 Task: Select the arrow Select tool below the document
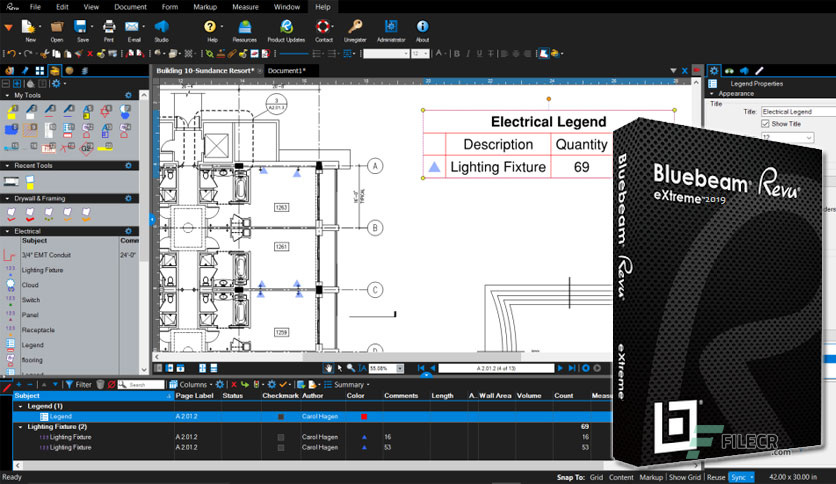(340, 368)
